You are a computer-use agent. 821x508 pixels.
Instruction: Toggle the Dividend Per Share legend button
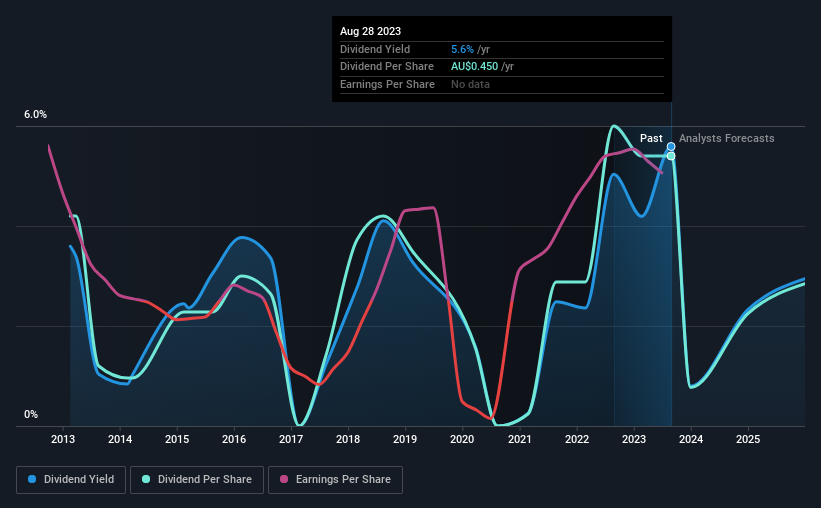pyautogui.click(x=197, y=480)
